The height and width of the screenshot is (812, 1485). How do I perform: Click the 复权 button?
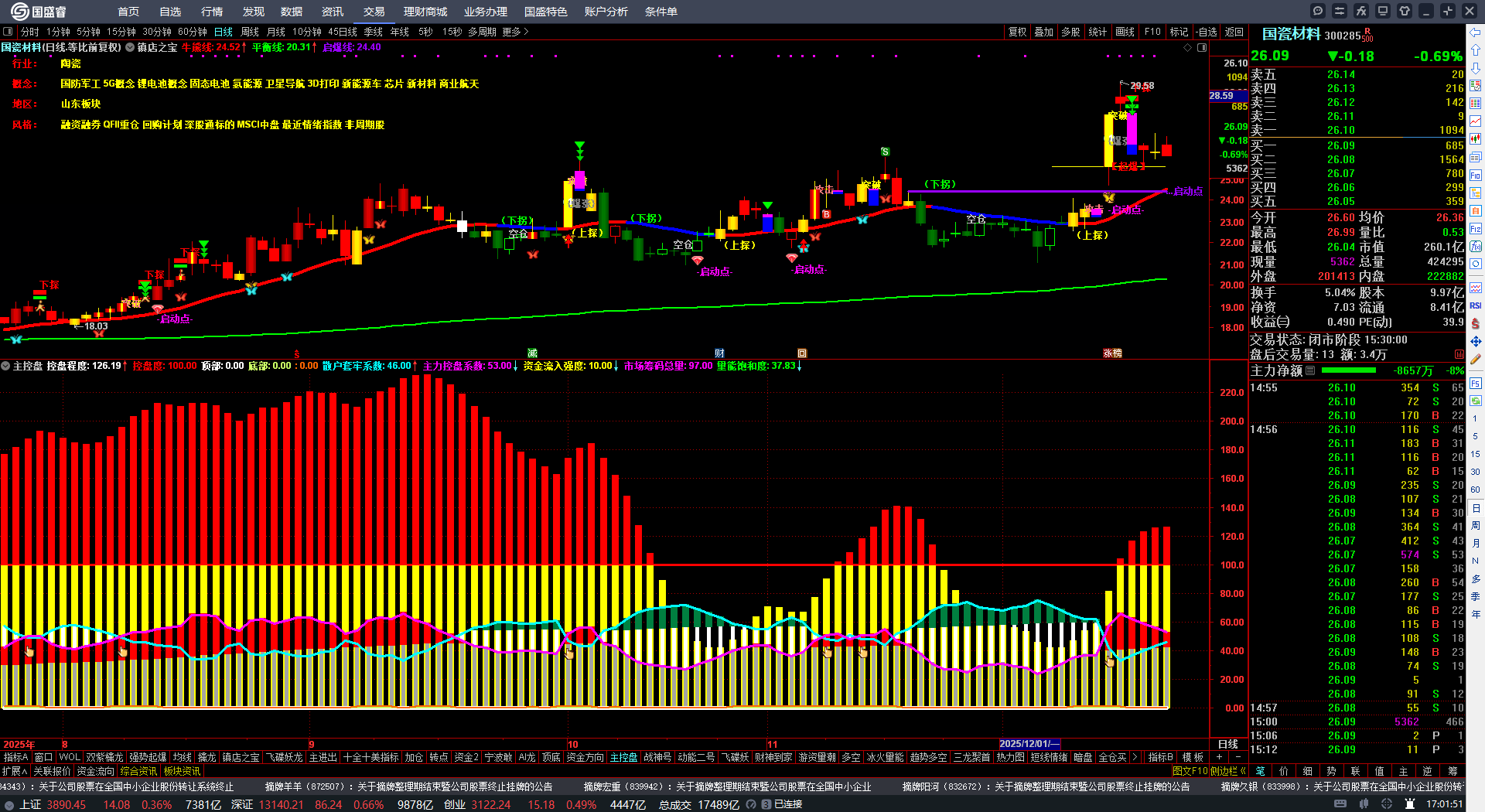click(1018, 32)
